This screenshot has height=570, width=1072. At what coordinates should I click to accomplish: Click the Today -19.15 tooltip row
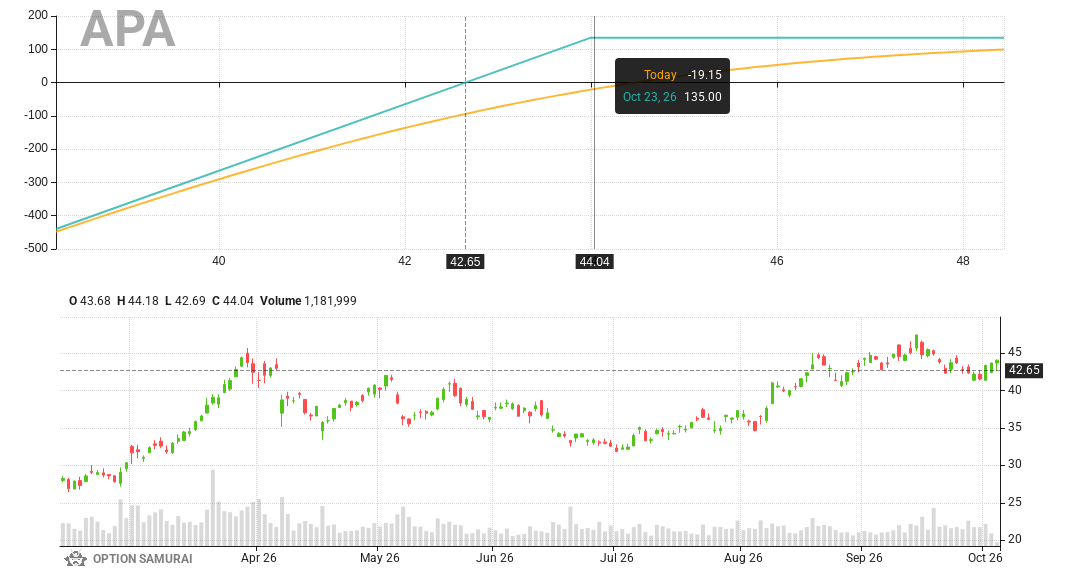[x=682, y=74]
